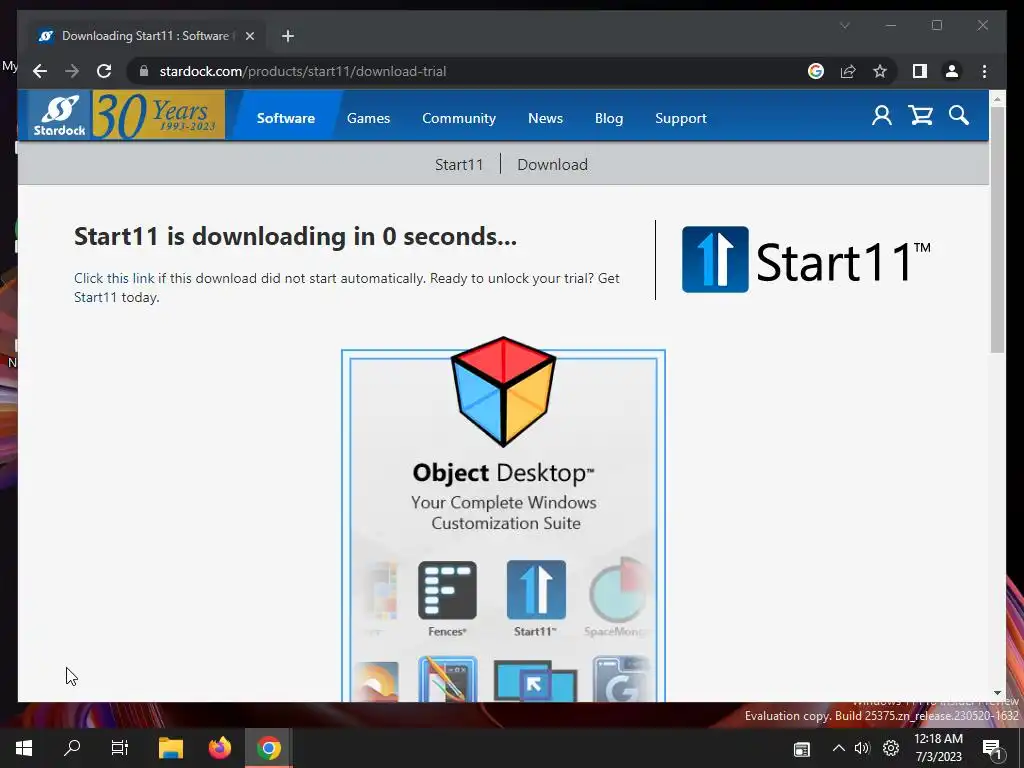Expand the tab search dropdown arrow

tap(844, 25)
